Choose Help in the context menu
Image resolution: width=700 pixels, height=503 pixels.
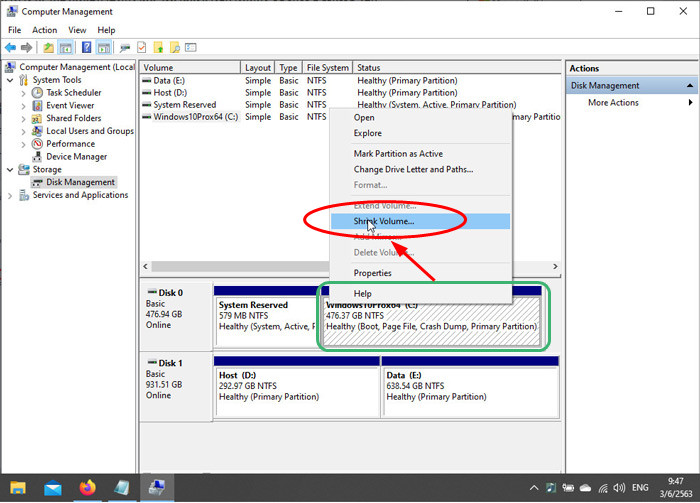click(420, 294)
